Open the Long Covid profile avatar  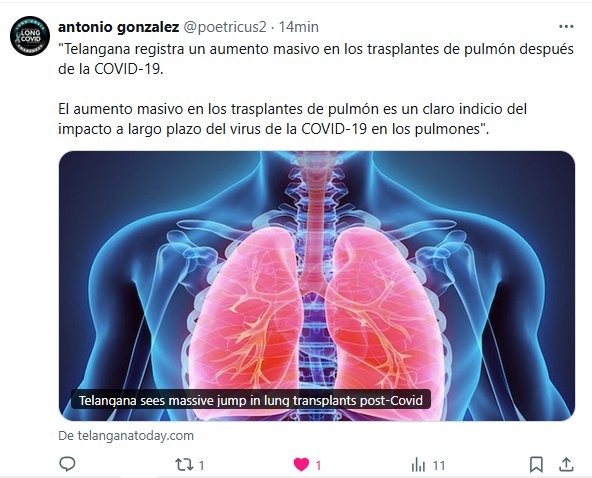(30, 36)
